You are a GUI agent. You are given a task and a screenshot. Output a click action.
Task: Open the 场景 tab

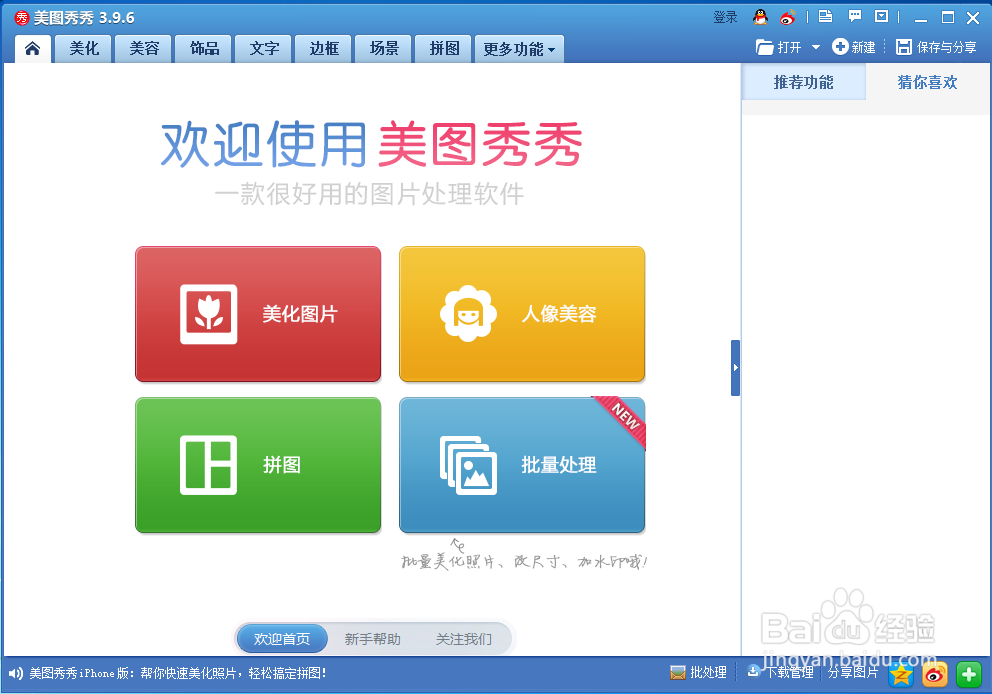(384, 49)
